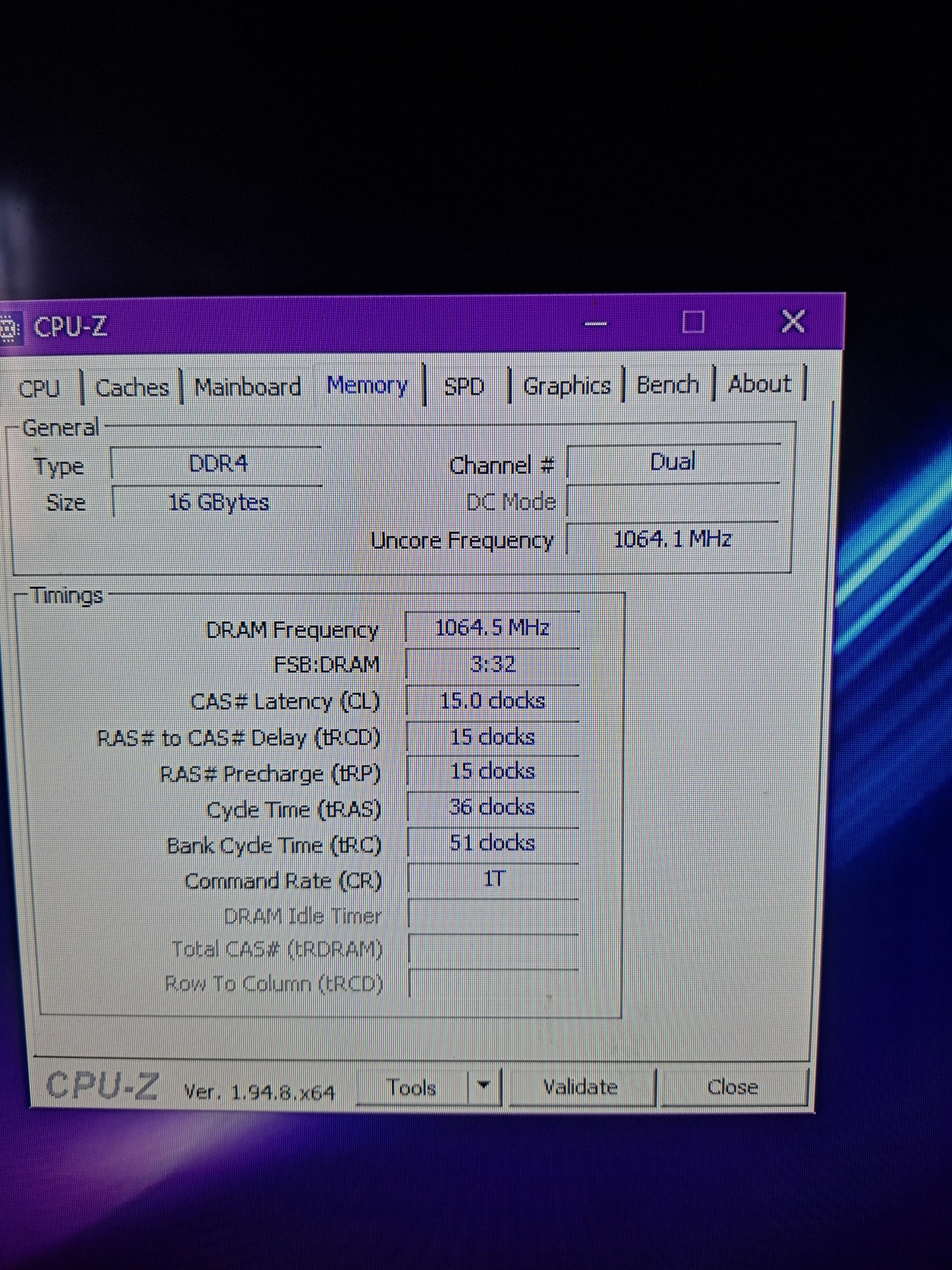The width and height of the screenshot is (952, 1270).
Task: Click the tRC 51 clocks value
Action: tap(492, 843)
